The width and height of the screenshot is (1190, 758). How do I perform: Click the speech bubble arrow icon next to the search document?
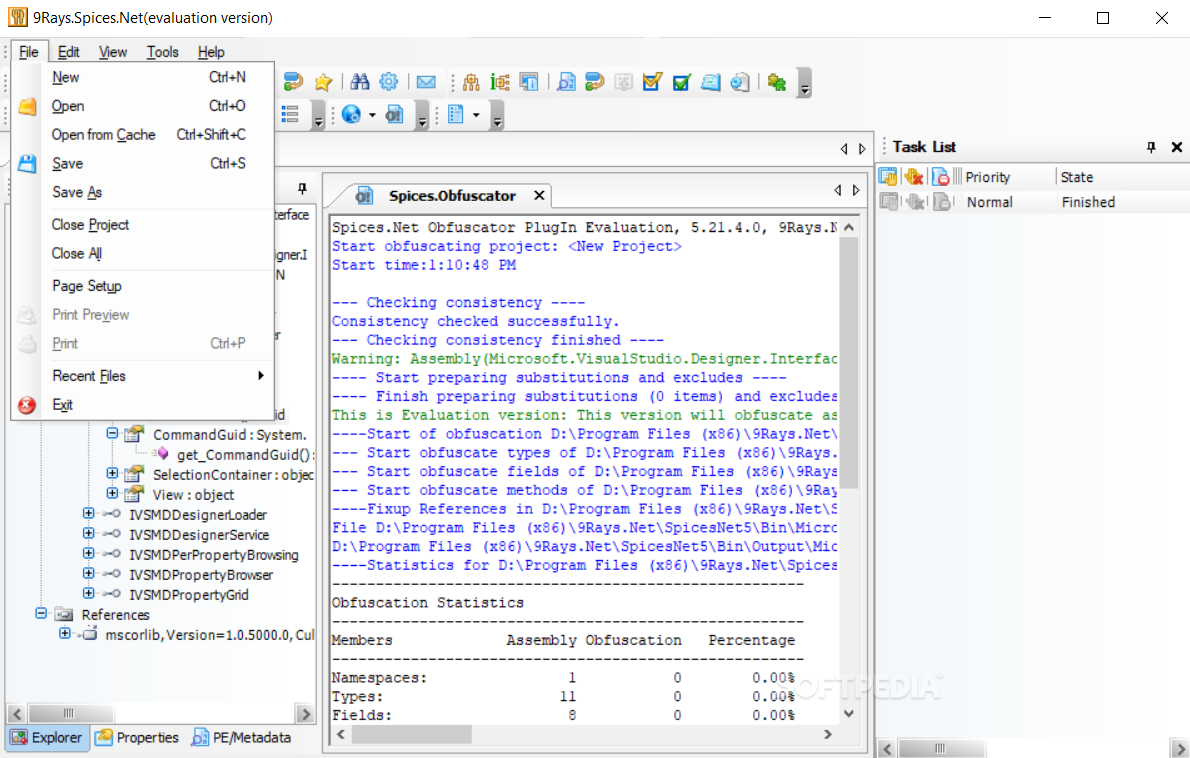[595, 82]
